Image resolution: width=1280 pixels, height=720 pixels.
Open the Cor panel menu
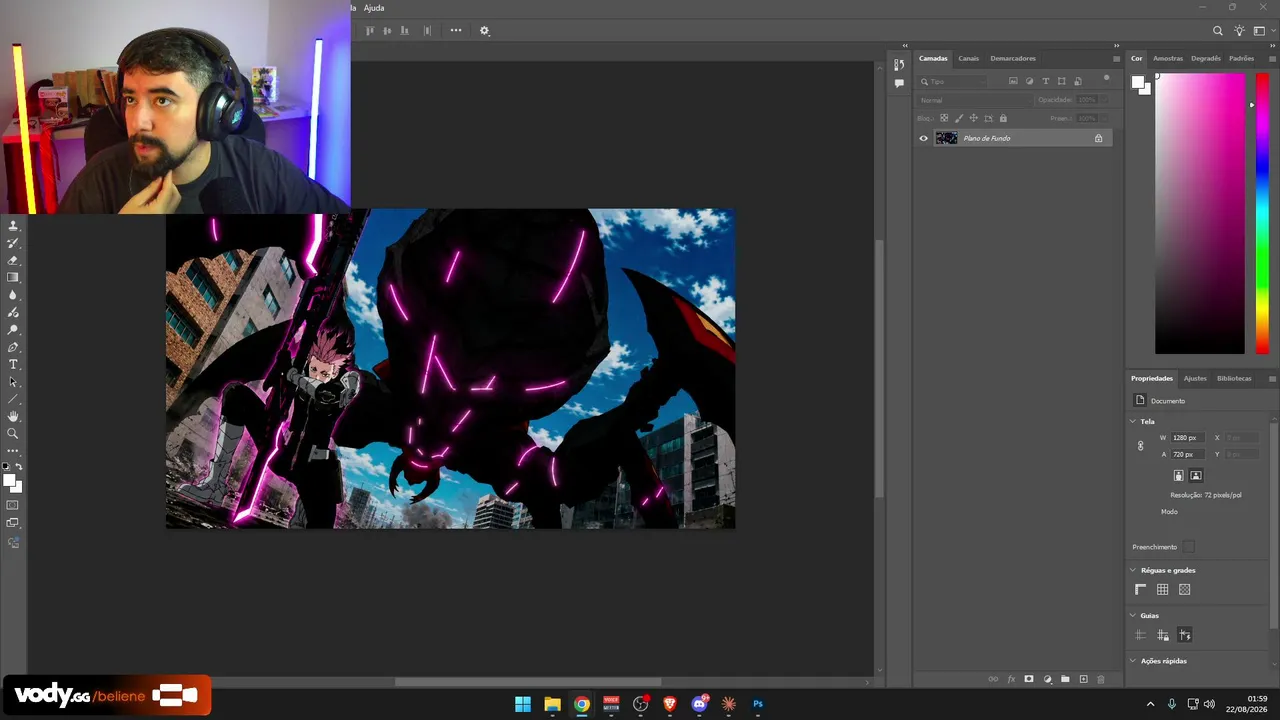pos(1272,59)
